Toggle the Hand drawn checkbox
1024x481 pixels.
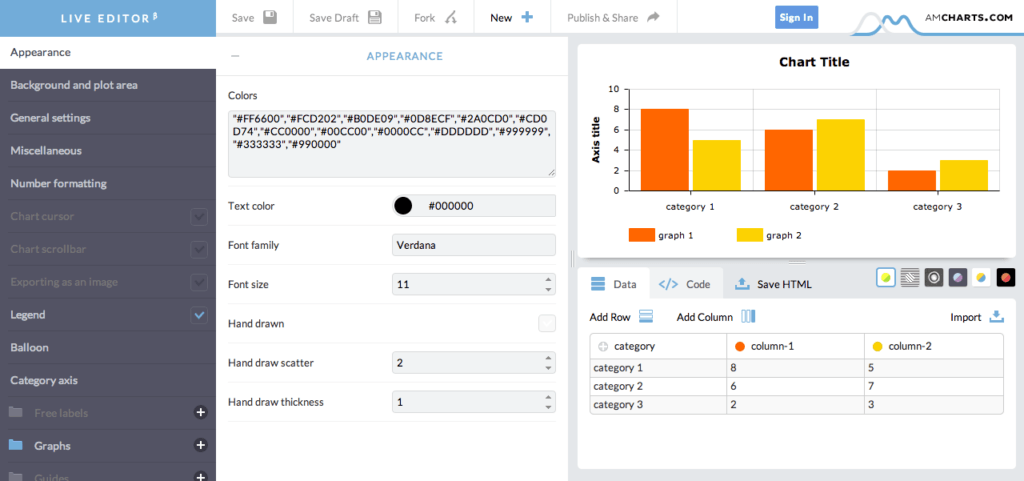547,323
